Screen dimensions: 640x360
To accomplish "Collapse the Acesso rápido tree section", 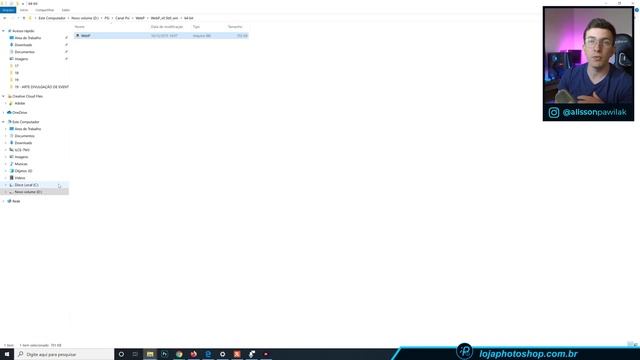I will click(4, 31).
